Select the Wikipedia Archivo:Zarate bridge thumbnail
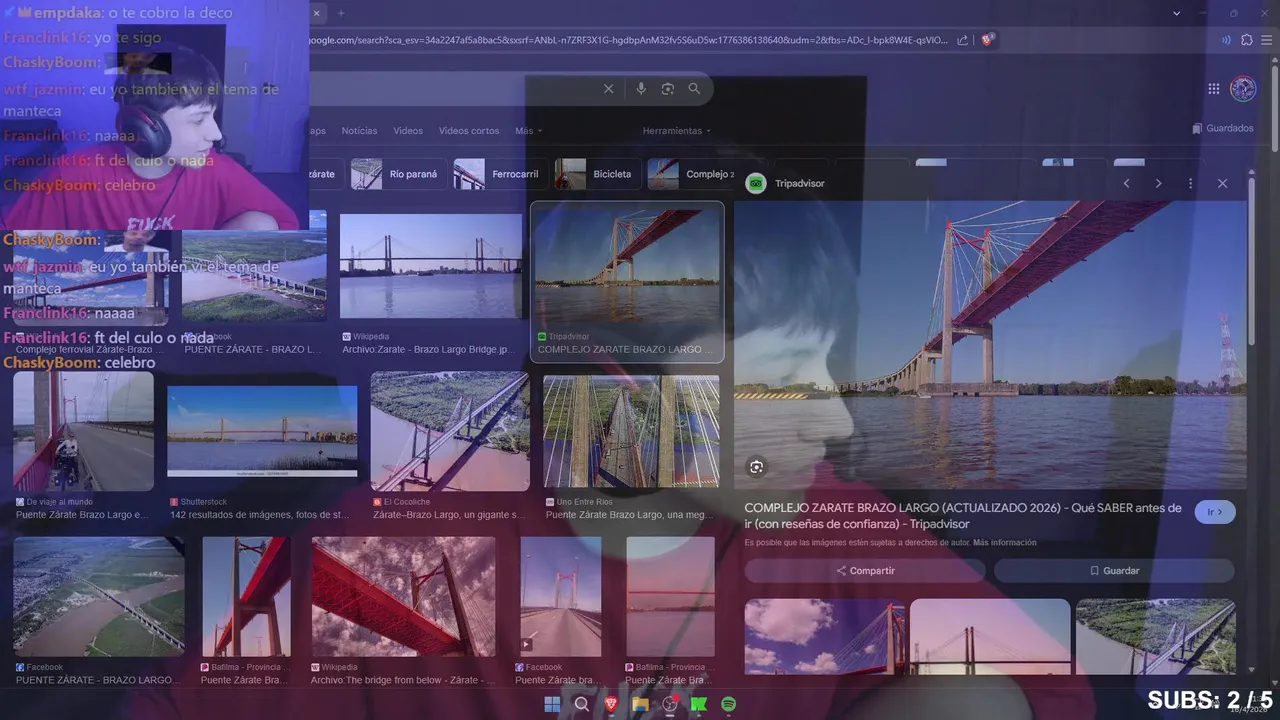 coord(431,266)
